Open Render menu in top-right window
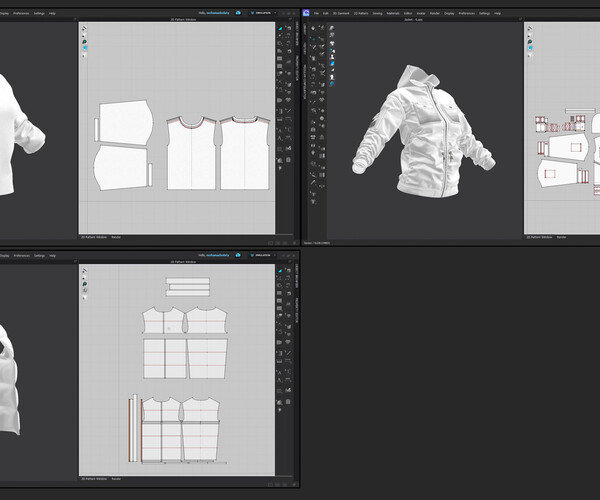The image size is (600, 500). [x=435, y=13]
